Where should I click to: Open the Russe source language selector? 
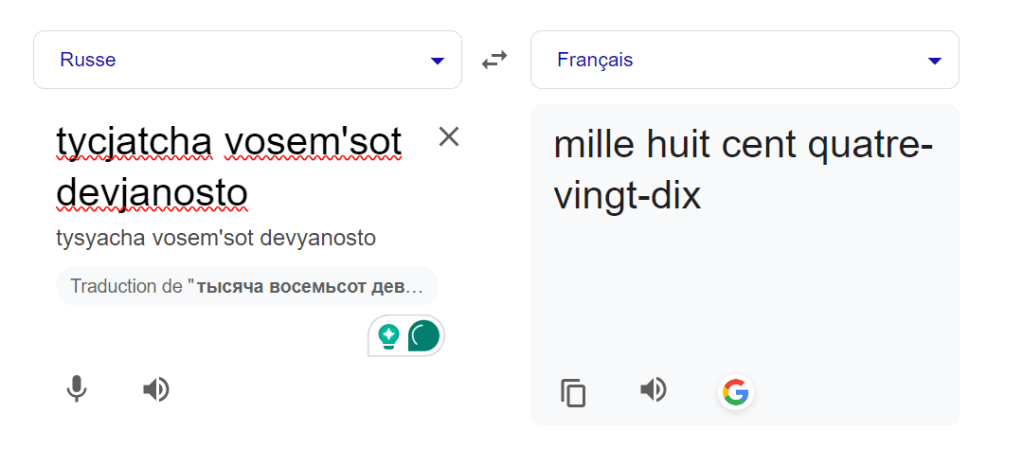(x=247, y=60)
